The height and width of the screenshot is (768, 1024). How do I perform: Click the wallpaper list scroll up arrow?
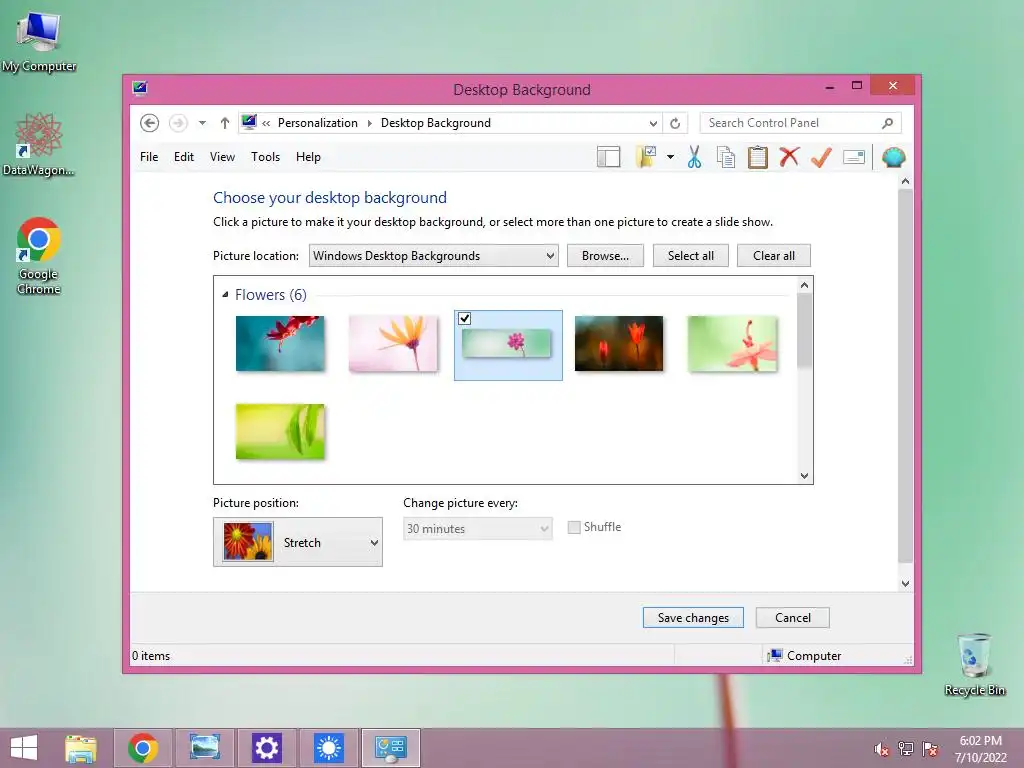pyautogui.click(x=805, y=285)
